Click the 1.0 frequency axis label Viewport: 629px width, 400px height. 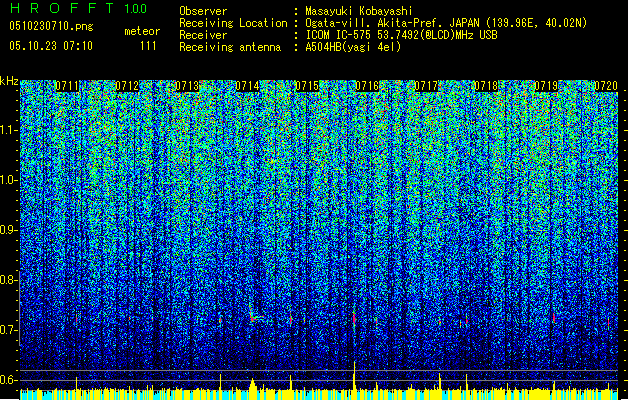point(9,180)
